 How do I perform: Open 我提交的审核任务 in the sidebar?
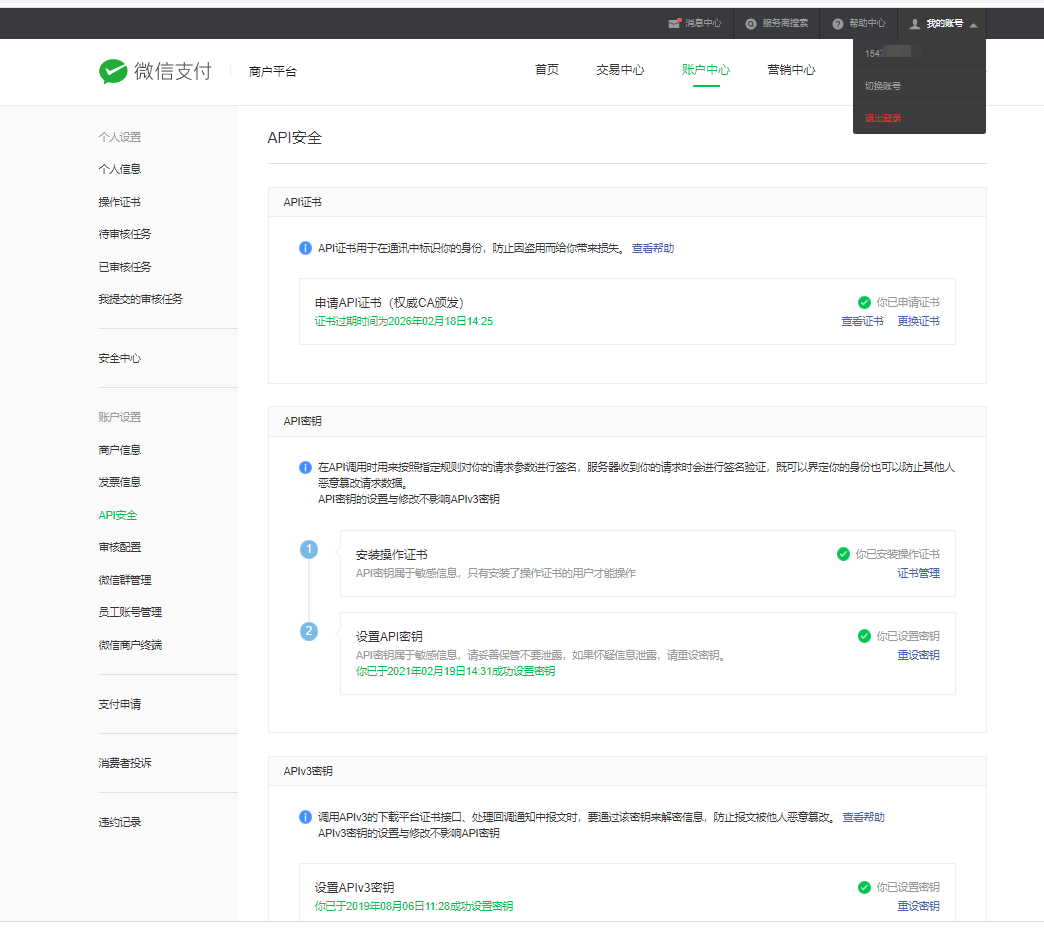[x=140, y=300]
